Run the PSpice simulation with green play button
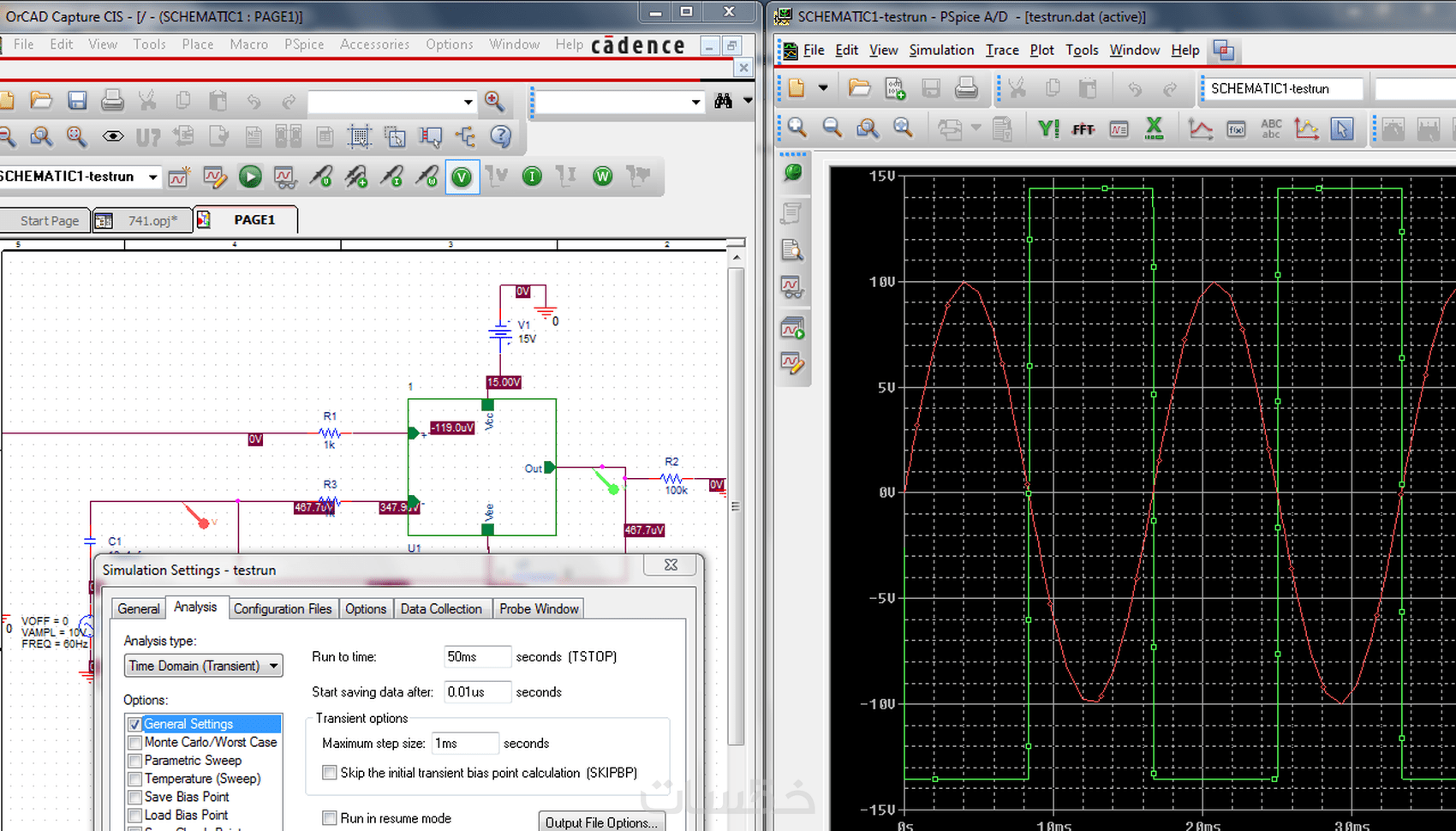This screenshot has width=1456, height=831. (x=249, y=176)
